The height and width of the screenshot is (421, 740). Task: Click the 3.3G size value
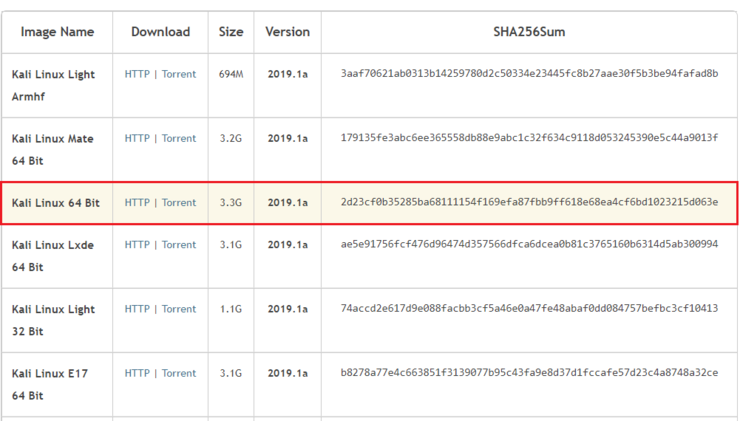[x=231, y=202]
